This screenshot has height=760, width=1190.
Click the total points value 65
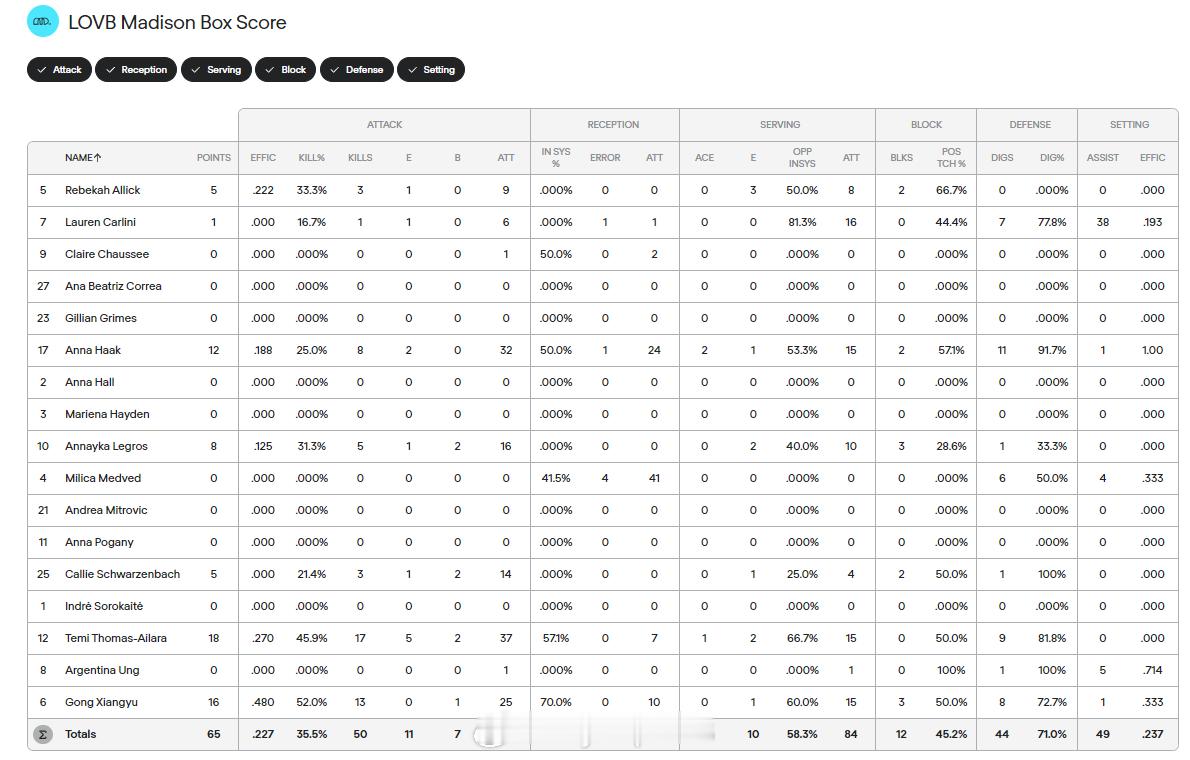[x=213, y=734]
